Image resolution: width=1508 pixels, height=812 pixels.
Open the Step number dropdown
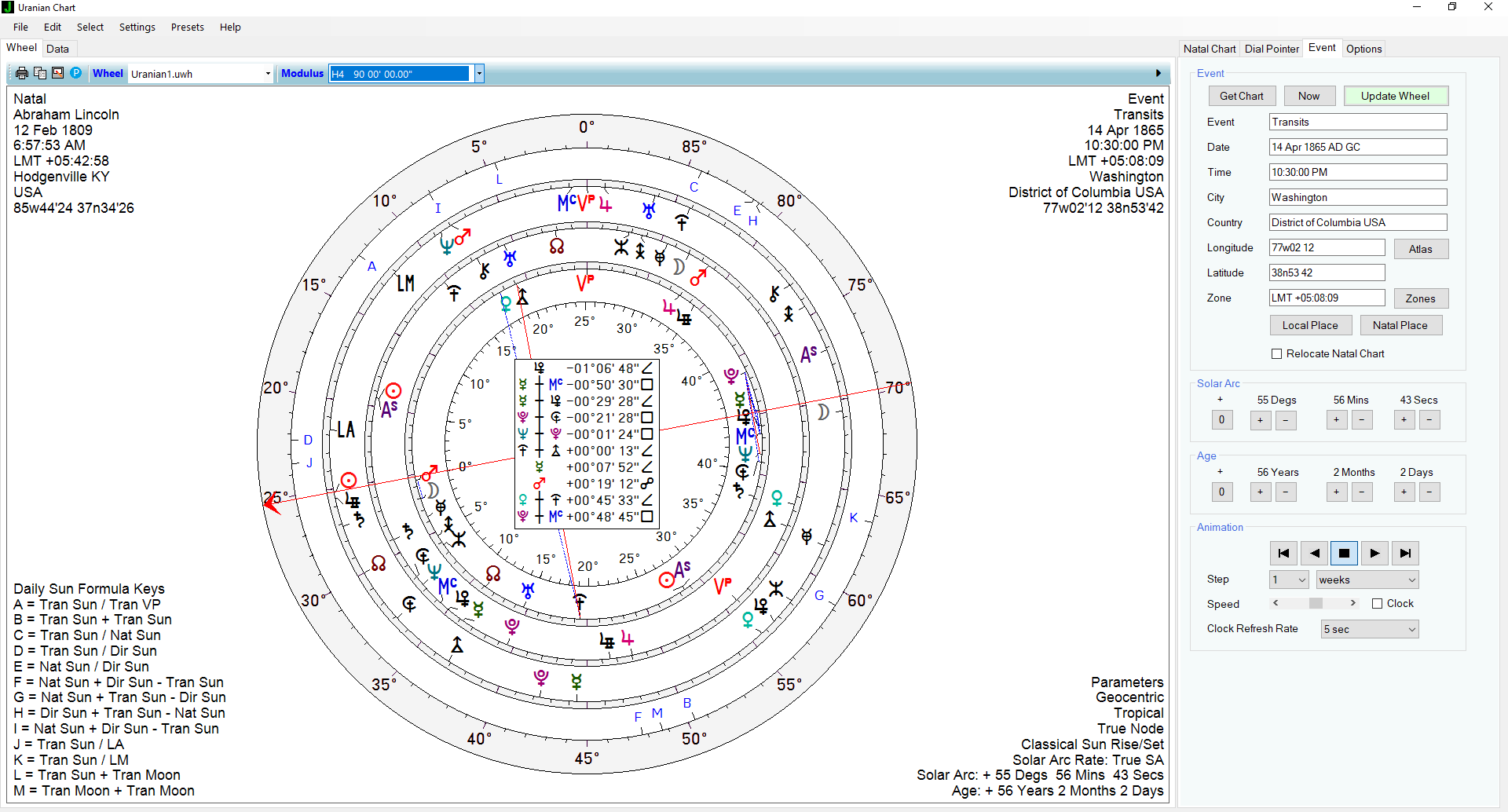pyautogui.click(x=1289, y=580)
